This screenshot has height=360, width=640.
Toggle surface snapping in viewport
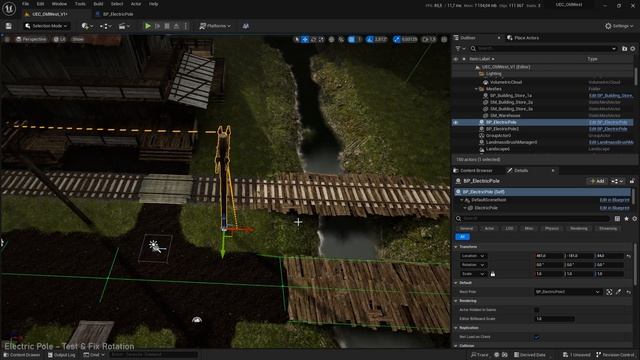coord(341,40)
